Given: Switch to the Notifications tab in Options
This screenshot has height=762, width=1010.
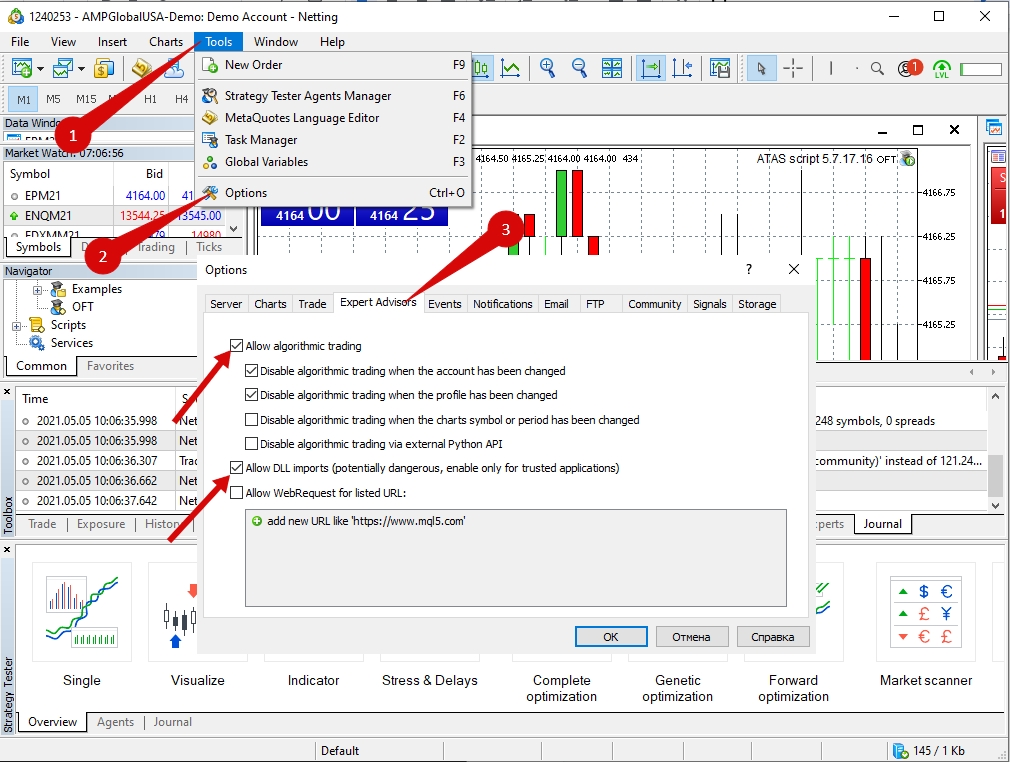Looking at the screenshot, I should 502,304.
